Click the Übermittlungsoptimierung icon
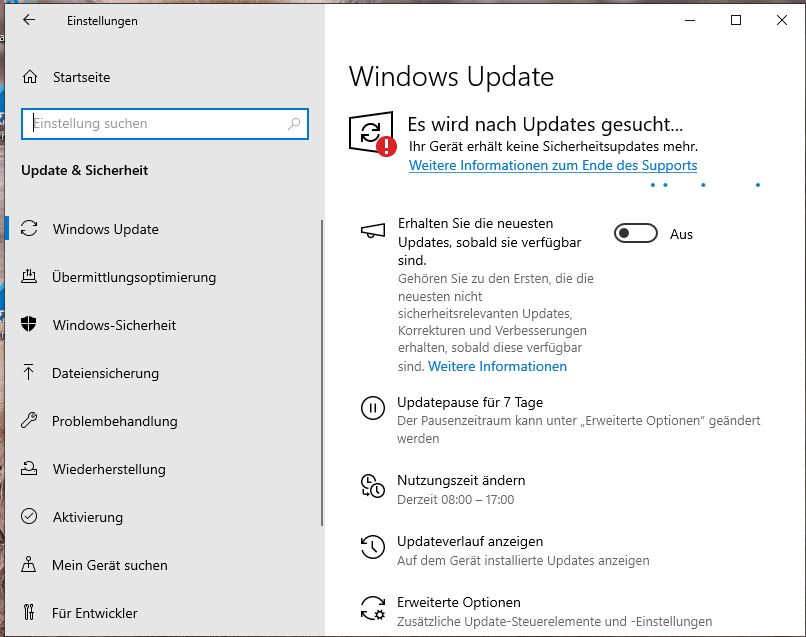 click(29, 277)
